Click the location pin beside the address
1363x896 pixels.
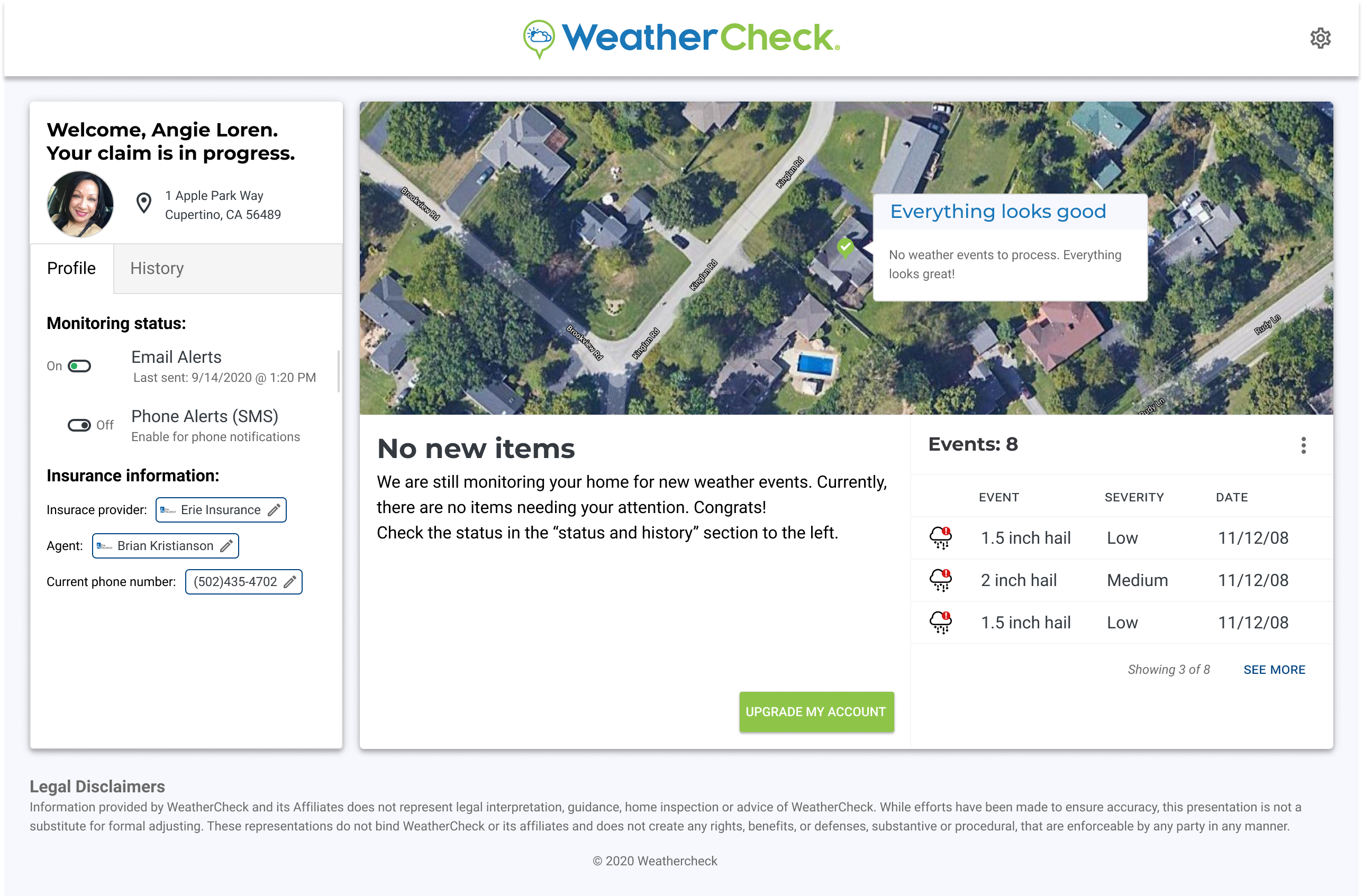coord(144,203)
